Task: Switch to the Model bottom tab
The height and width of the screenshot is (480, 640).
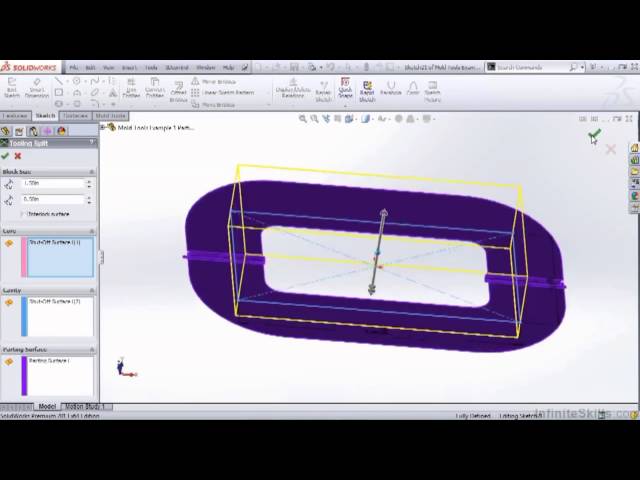Action: 47,407
